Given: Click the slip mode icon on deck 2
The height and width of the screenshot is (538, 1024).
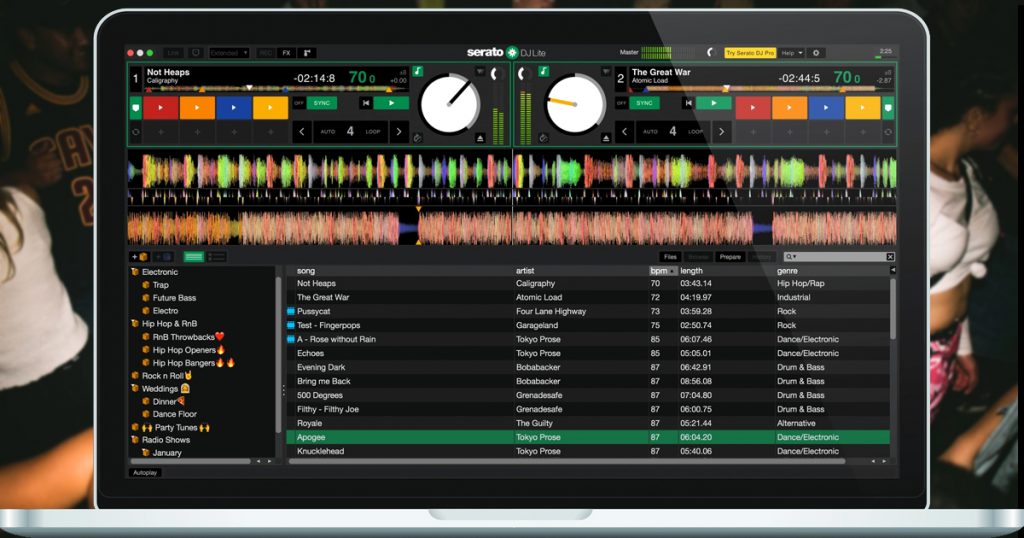Looking at the screenshot, I should pos(543,138).
